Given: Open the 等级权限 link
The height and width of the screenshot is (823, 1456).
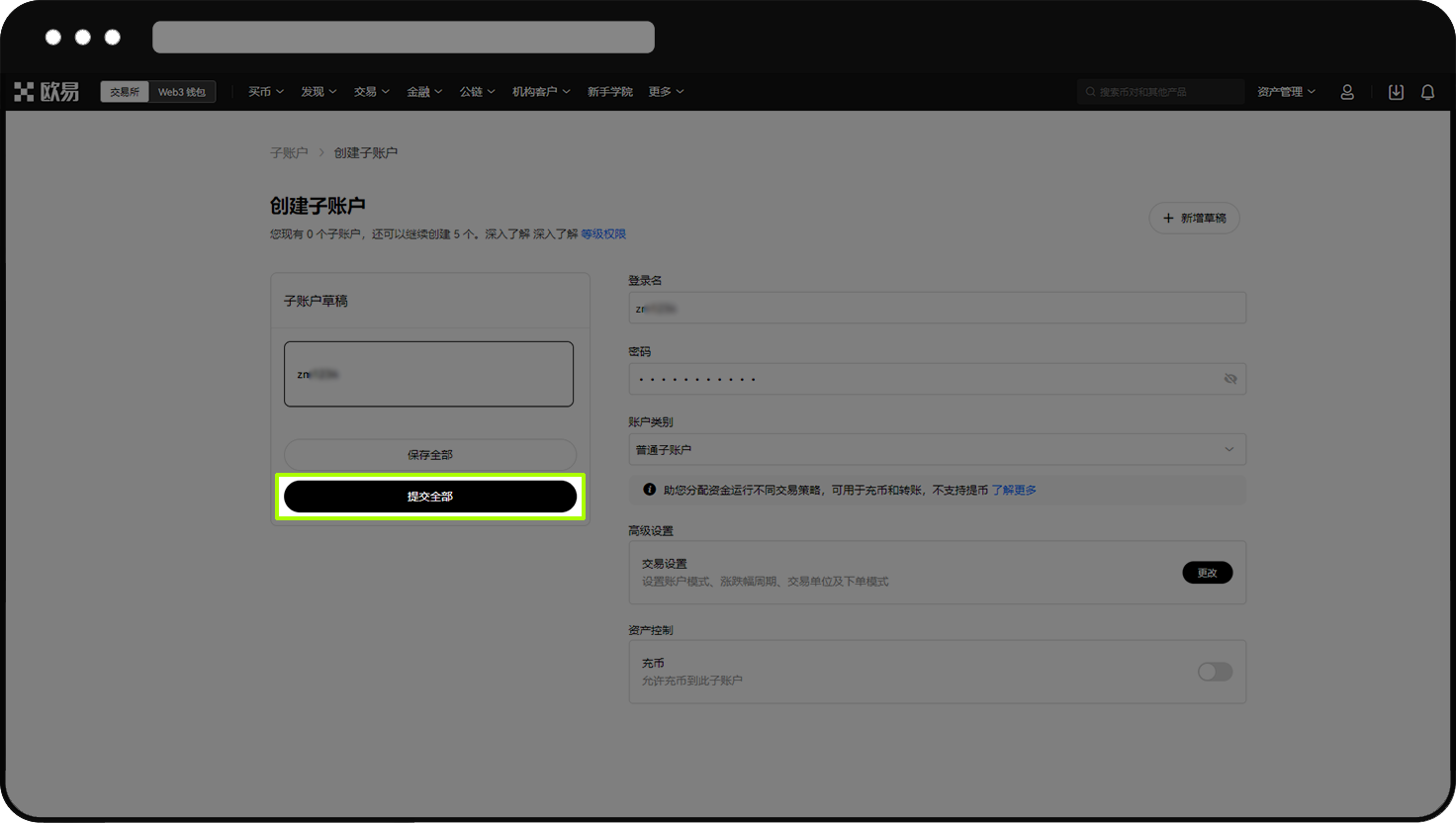Looking at the screenshot, I should coord(603,234).
